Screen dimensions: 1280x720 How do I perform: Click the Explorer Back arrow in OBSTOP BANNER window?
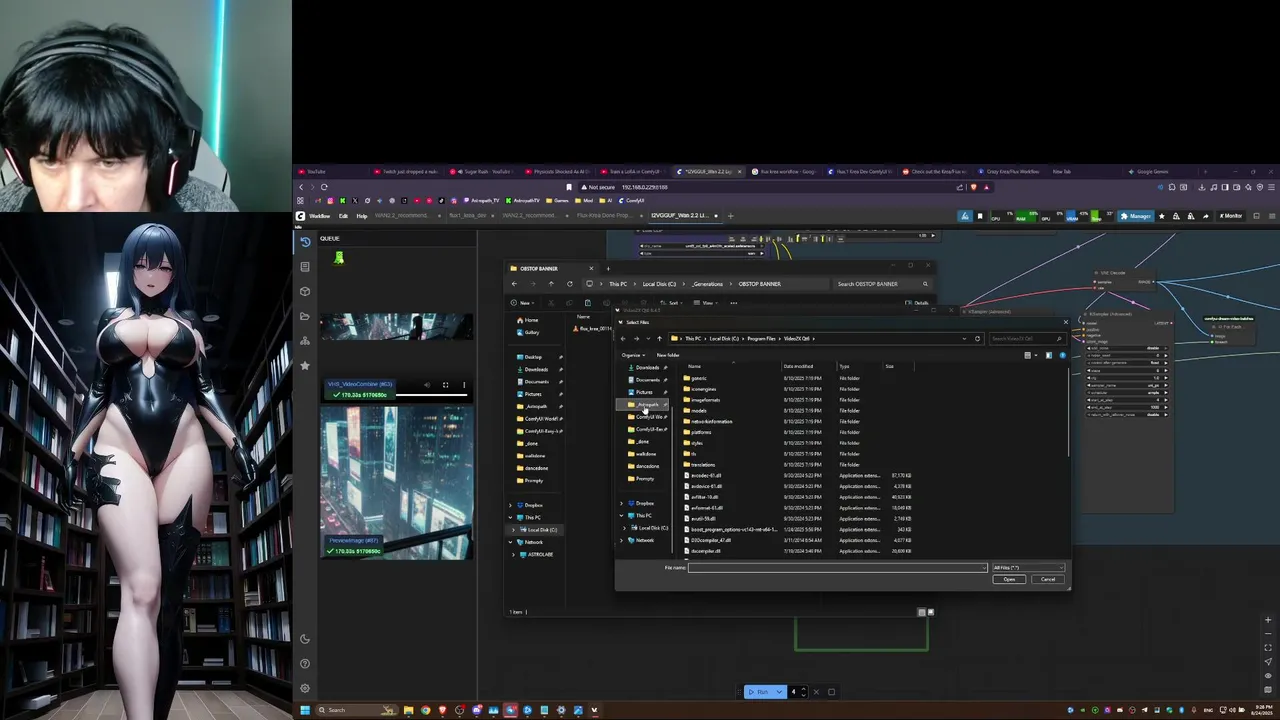[x=515, y=284]
